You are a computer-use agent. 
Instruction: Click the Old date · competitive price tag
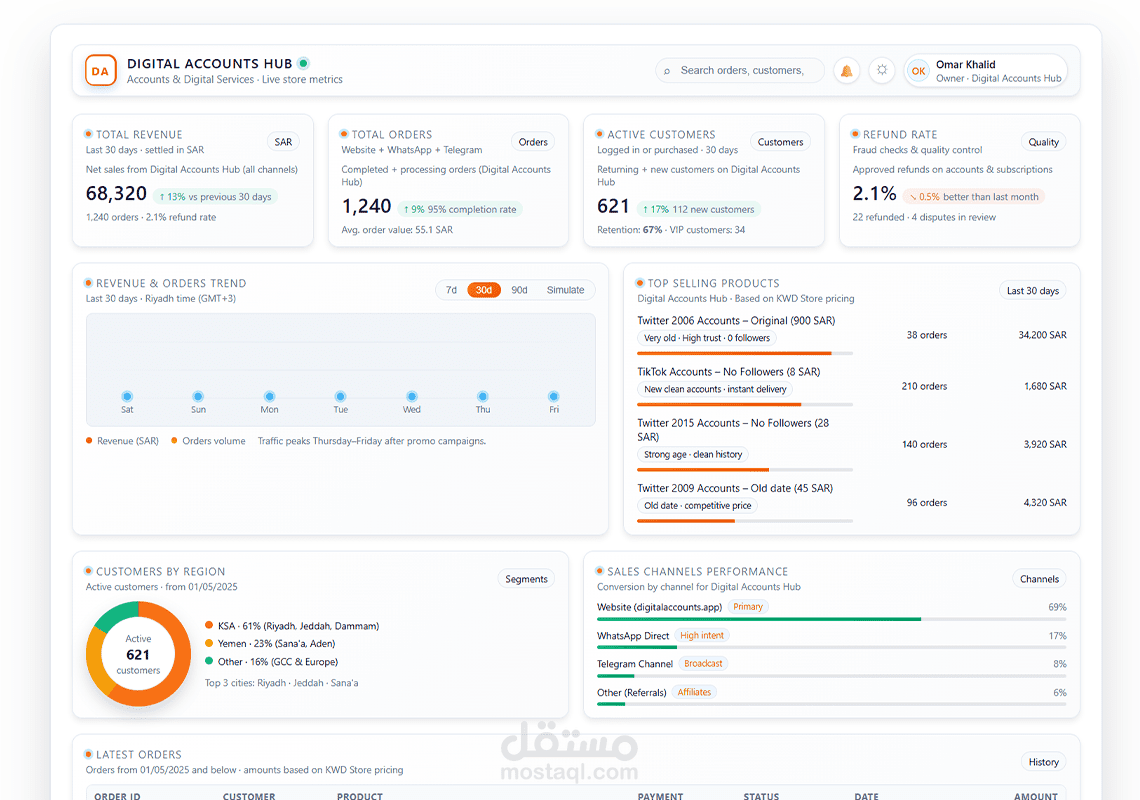pos(697,505)
